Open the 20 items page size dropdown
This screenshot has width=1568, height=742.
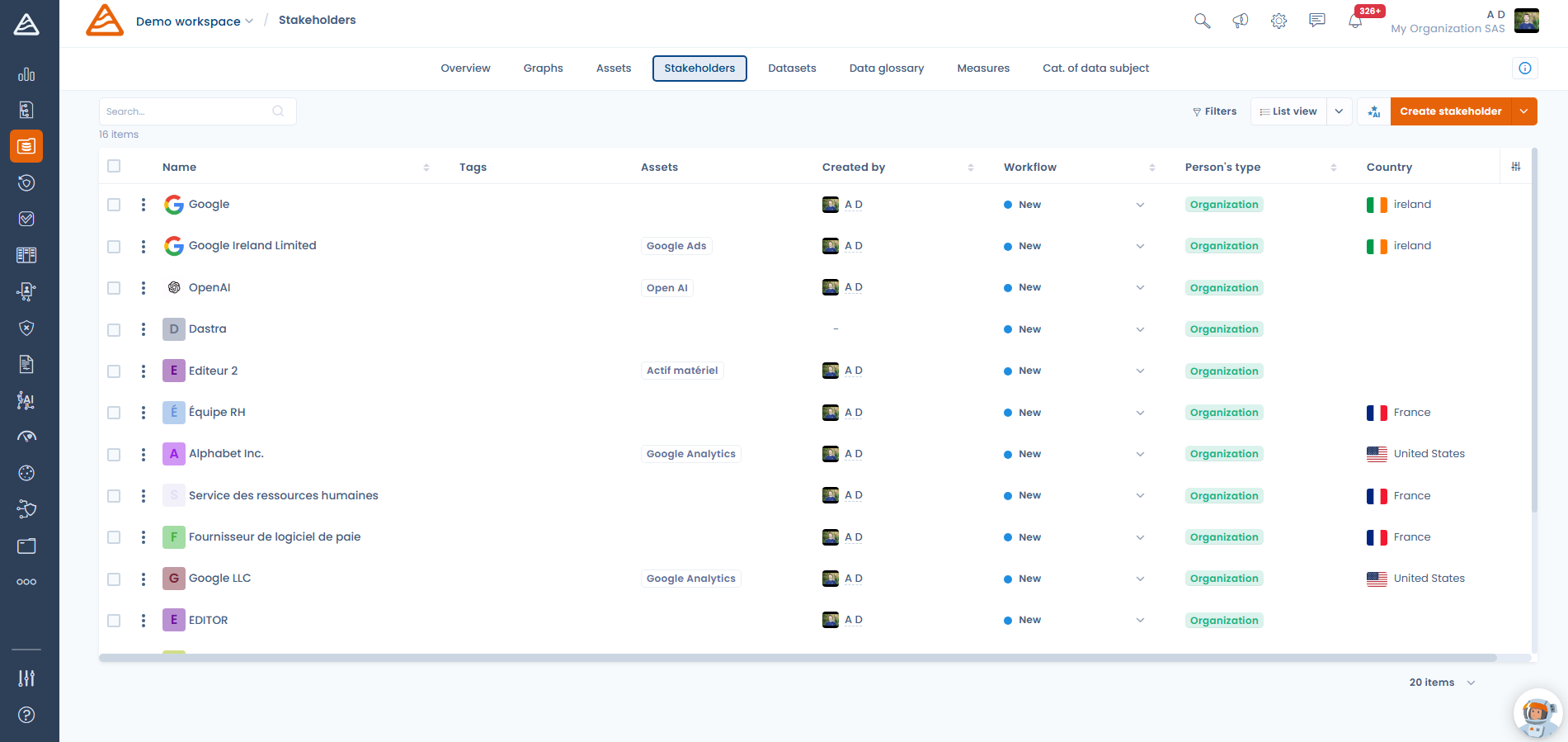click(1442, 683)
